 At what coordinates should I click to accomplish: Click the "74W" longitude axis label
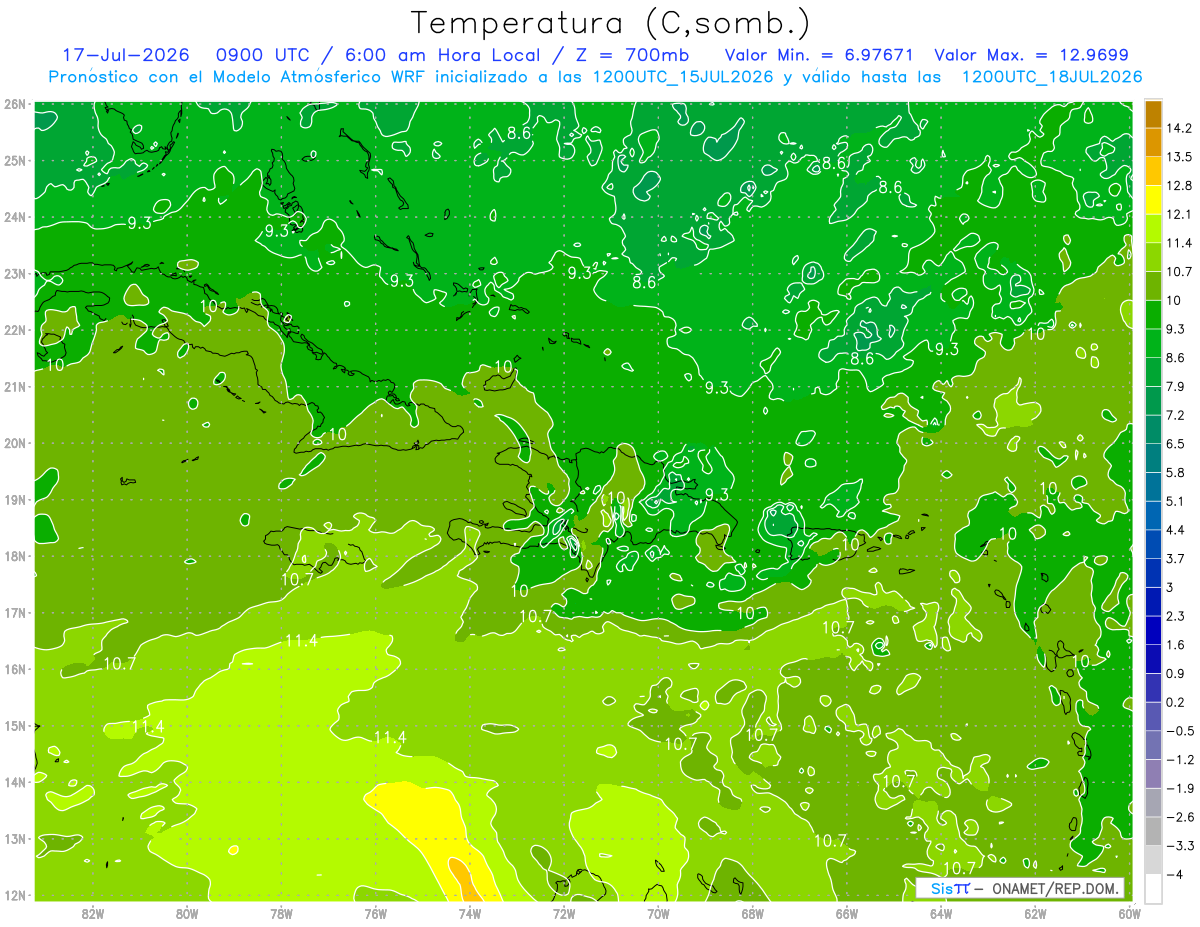tap(470, 913)
